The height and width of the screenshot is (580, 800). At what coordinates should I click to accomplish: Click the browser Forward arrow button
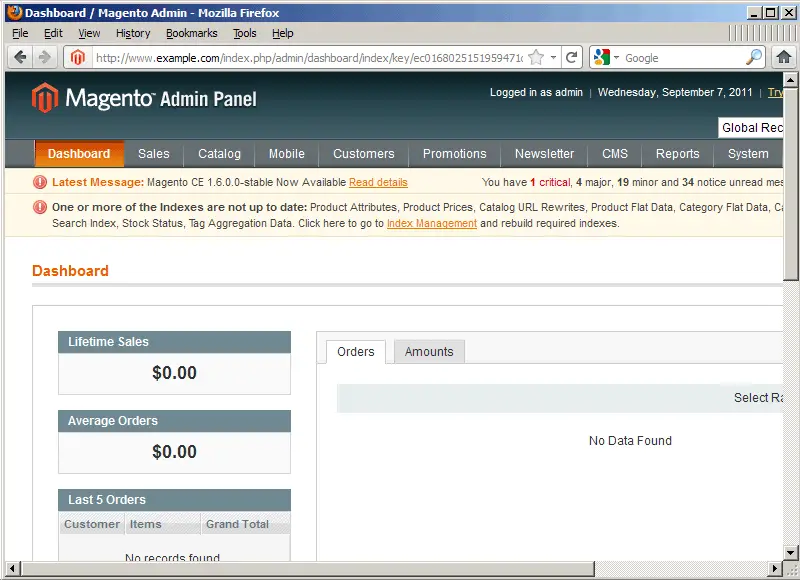pyautogui.click(x=45, y=57)
